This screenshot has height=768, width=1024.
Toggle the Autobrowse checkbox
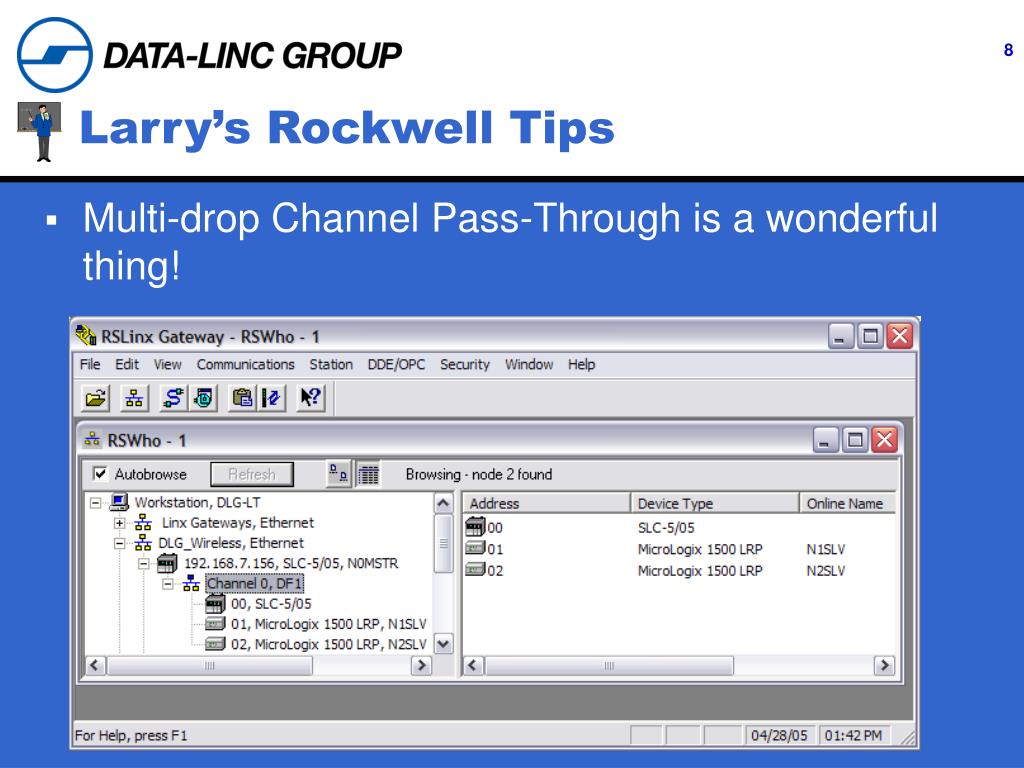point(100,473)
